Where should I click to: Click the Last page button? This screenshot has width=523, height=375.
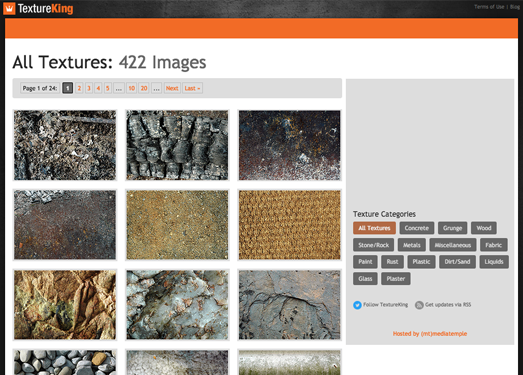[x=192, y=88]
